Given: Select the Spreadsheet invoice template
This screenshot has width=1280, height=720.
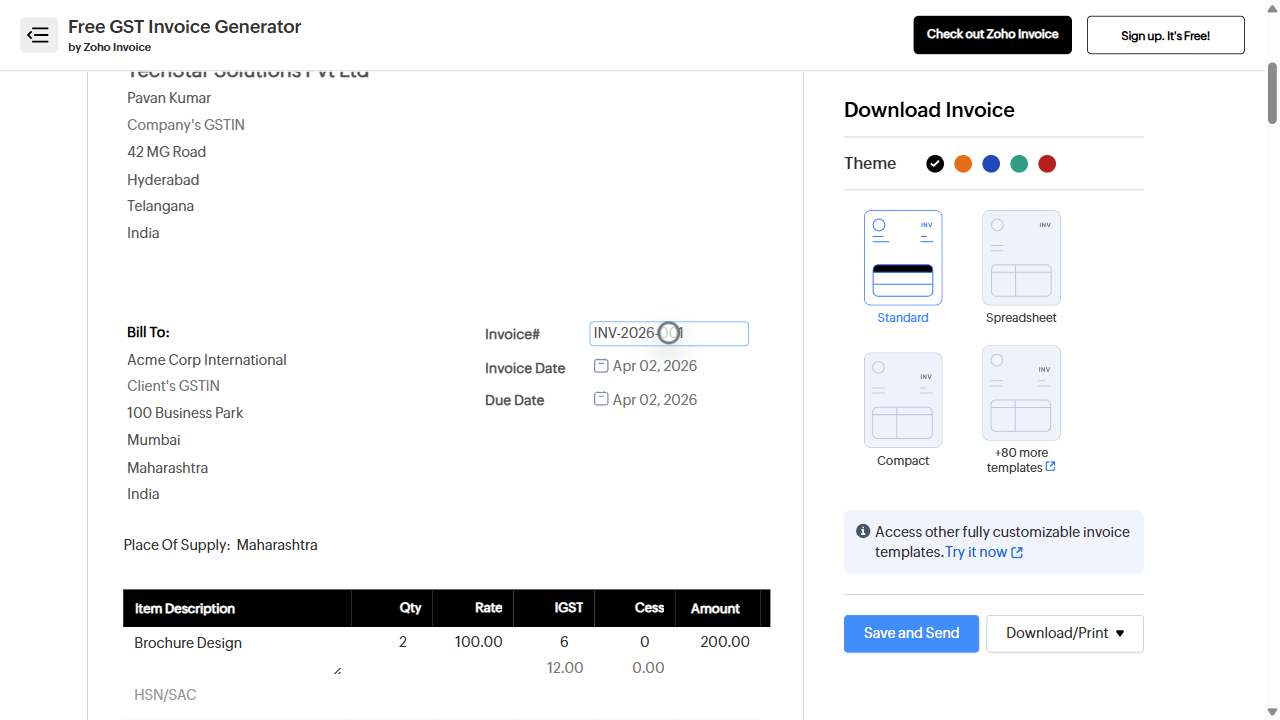Looking at the screenshot, I should (x=1021, y=257).
